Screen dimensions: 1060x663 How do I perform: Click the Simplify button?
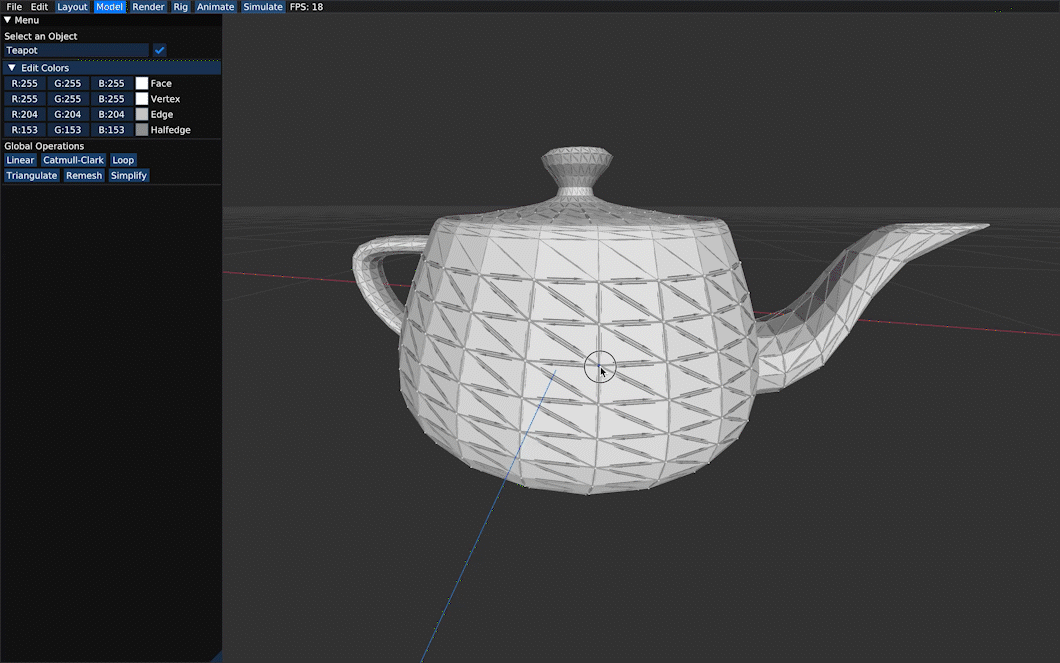(x=128, y=176)
